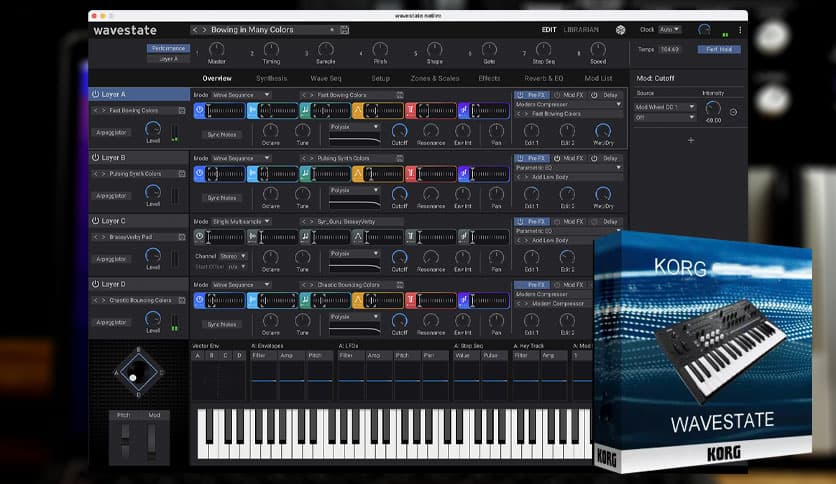
Task: Toggle Layer A Delay power
Action: coord(594,95)
